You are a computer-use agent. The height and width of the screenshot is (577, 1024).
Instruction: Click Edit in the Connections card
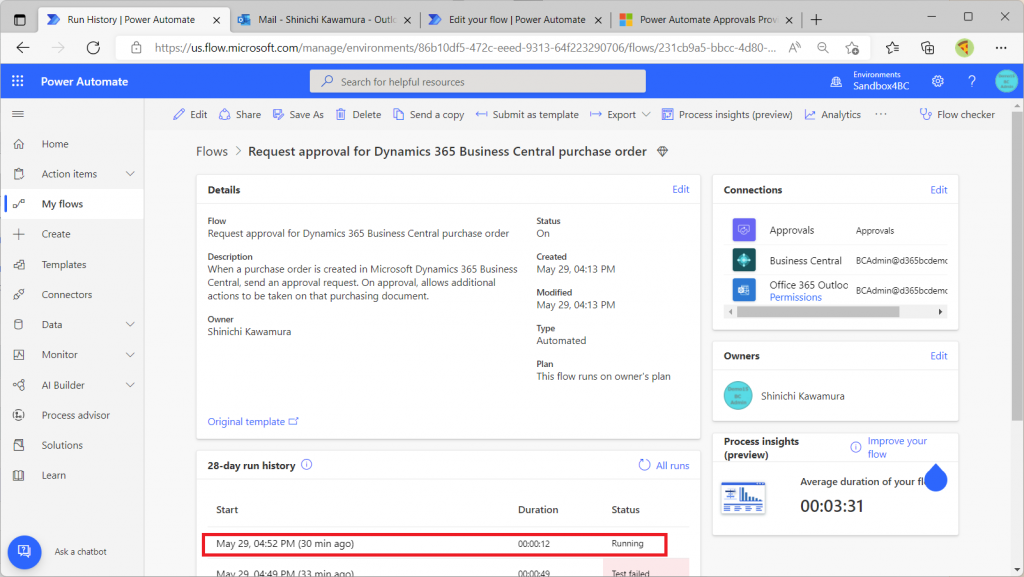(x=938, y=190)
